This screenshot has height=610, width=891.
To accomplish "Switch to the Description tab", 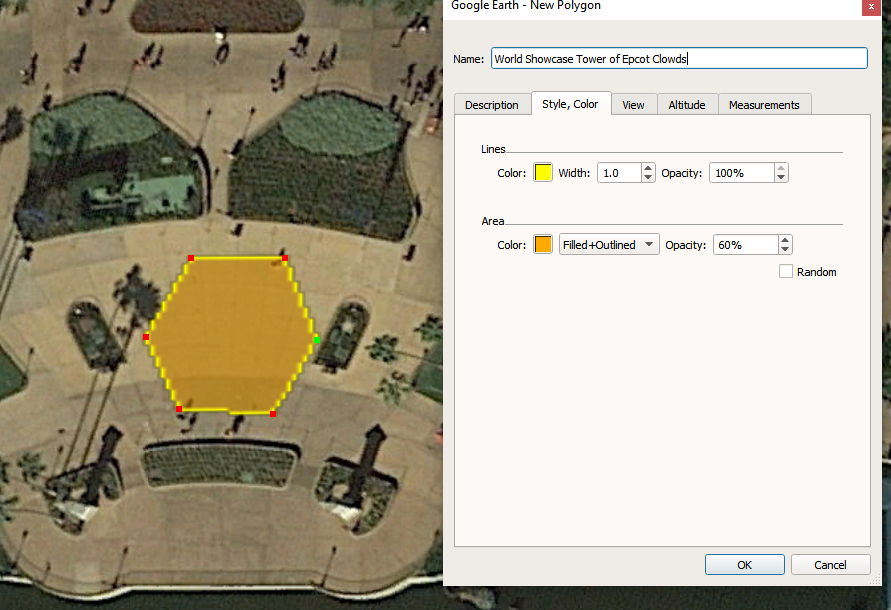I will (491, 105).
